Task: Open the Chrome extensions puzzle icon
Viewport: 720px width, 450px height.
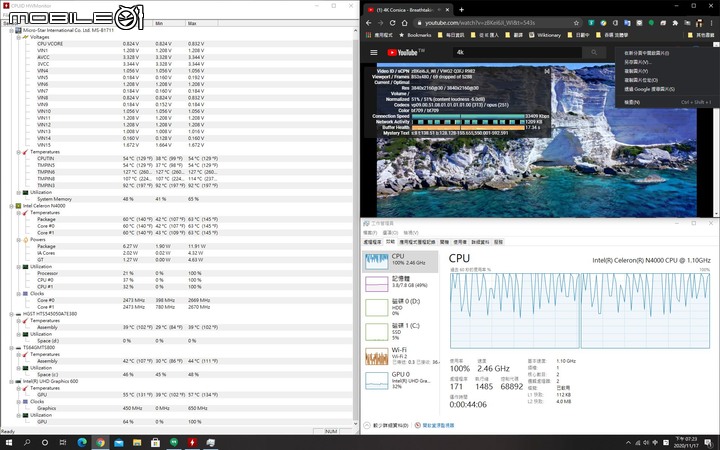Action: 675,22
